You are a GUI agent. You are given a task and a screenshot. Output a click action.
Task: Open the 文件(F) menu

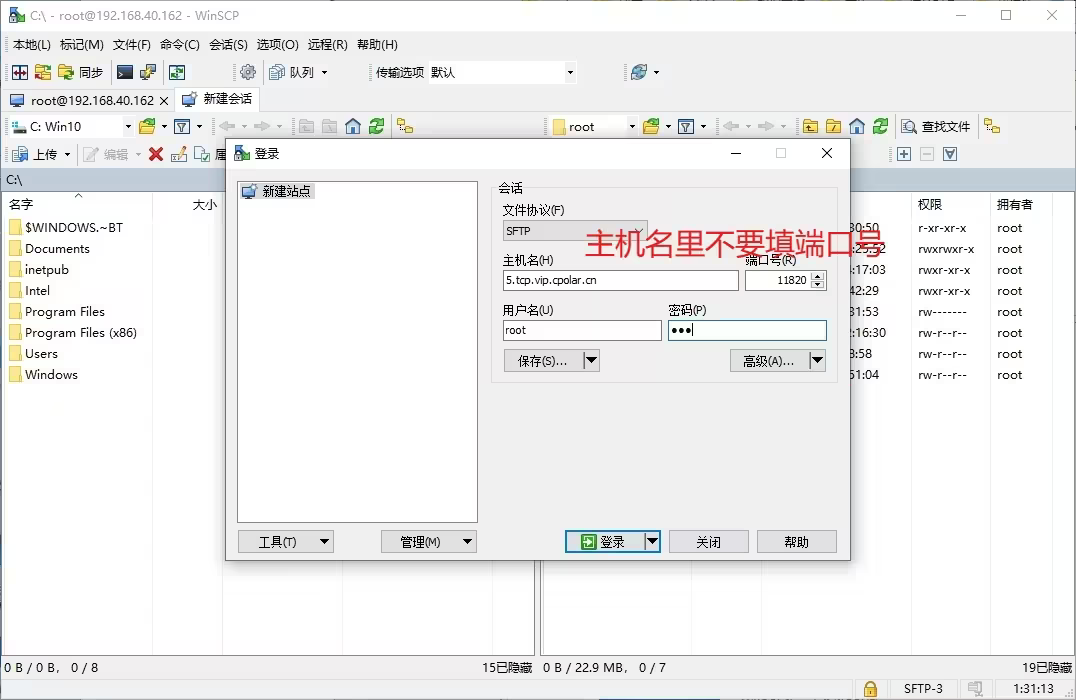coord(132,45)
